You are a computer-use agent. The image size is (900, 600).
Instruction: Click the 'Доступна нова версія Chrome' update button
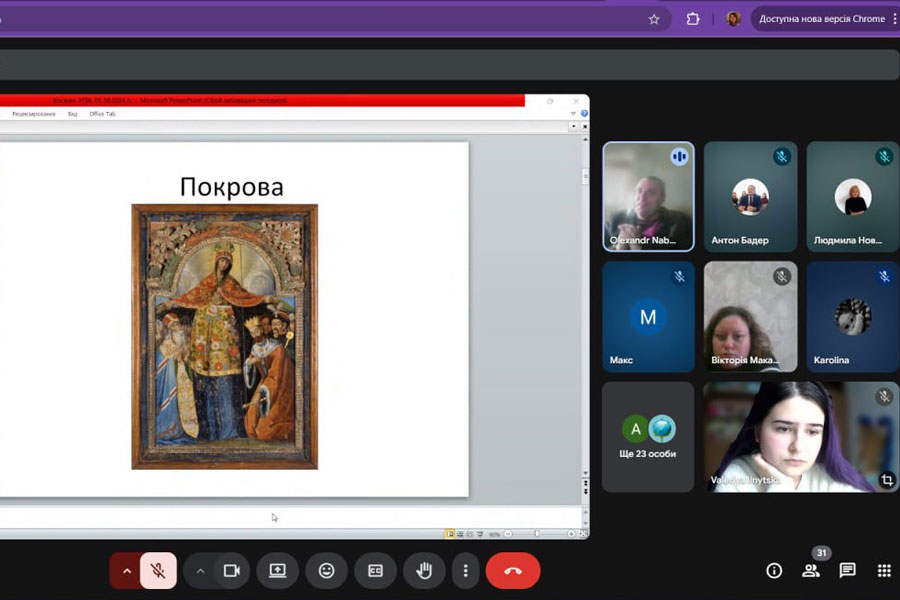click(x=821, y=19)
